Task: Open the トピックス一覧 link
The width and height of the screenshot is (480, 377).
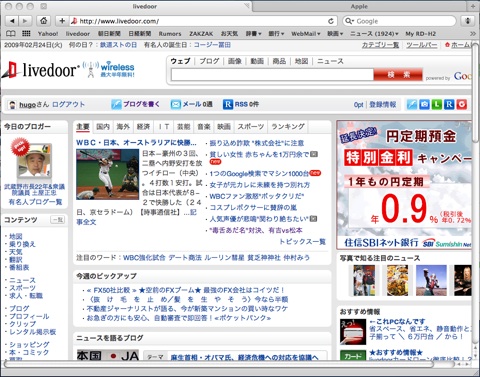Action: (302, 242)
